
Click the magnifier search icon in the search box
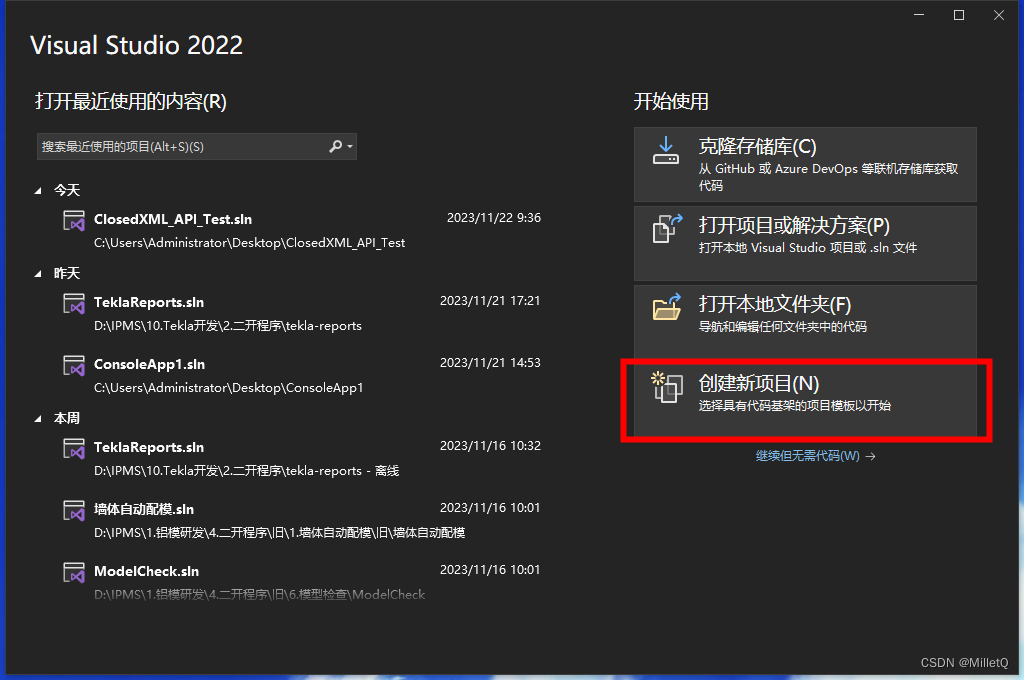click(x=336, y=146)
